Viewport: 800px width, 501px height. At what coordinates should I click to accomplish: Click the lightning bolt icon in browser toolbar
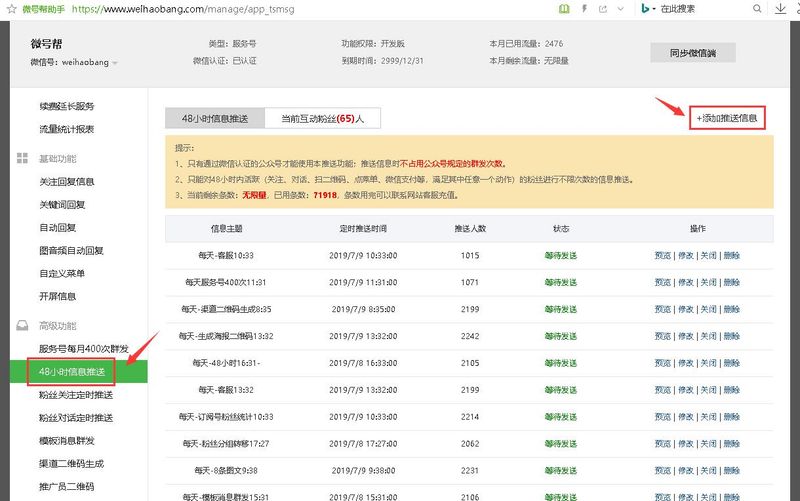[x=585, y=9]
